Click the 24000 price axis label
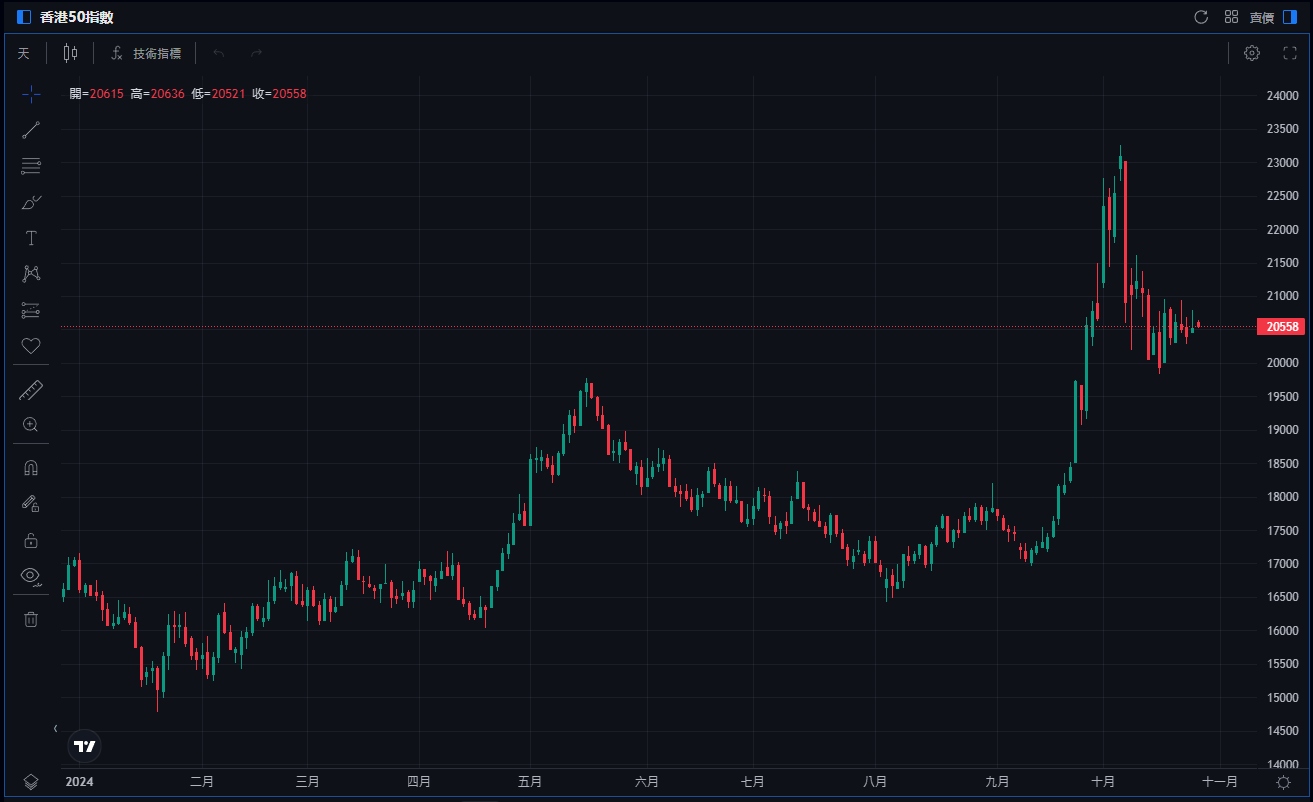Viewport: 1313px width, 802px height. (1282, 96)
